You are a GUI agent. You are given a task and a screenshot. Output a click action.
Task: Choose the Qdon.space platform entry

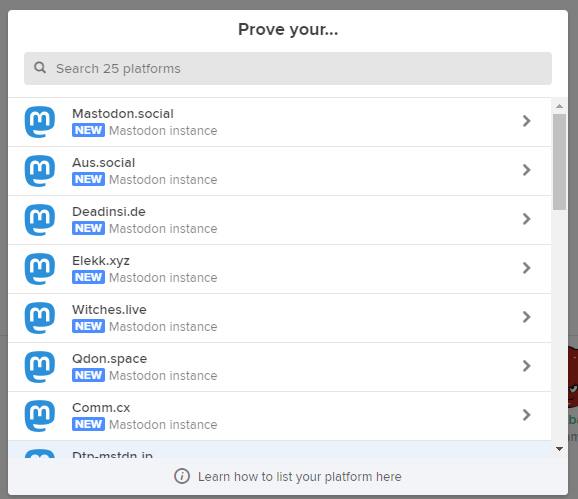tap(279, 367)
